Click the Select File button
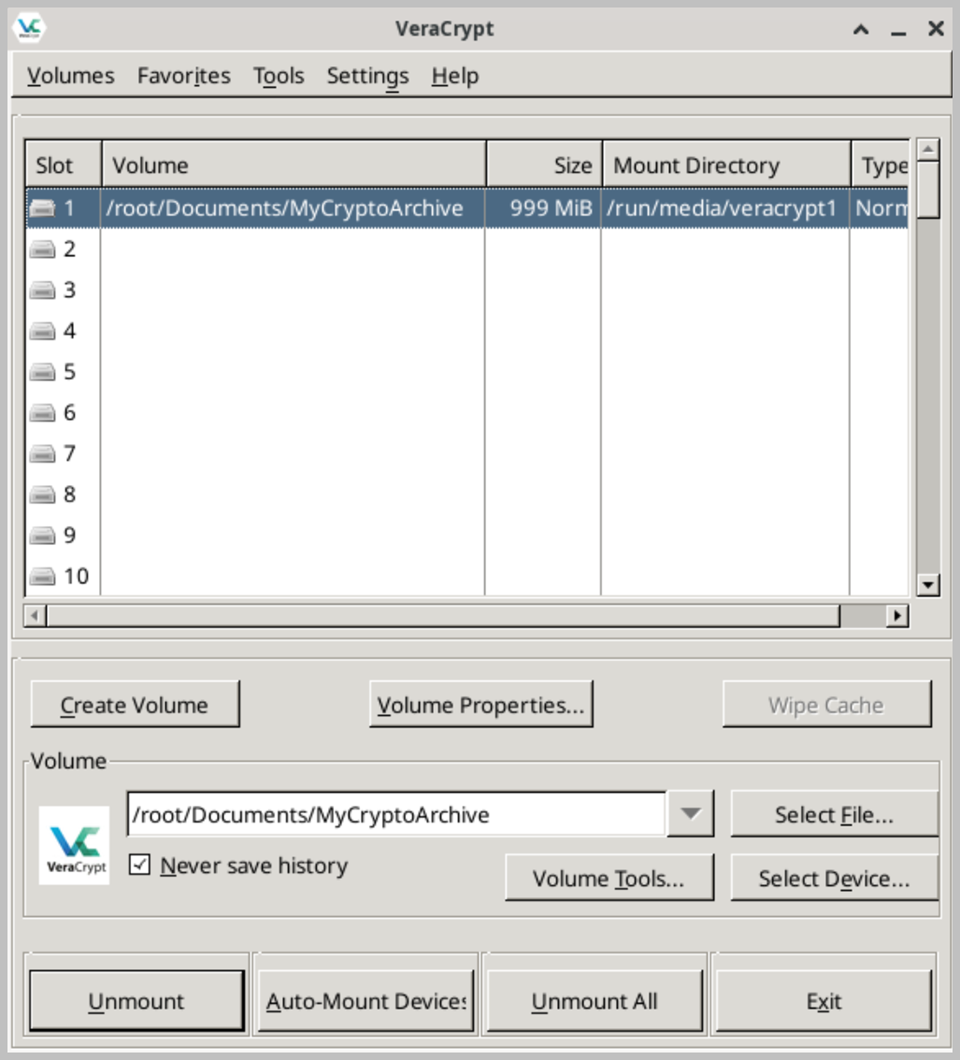Screen dimensions: 960x1060 point(834,815)
